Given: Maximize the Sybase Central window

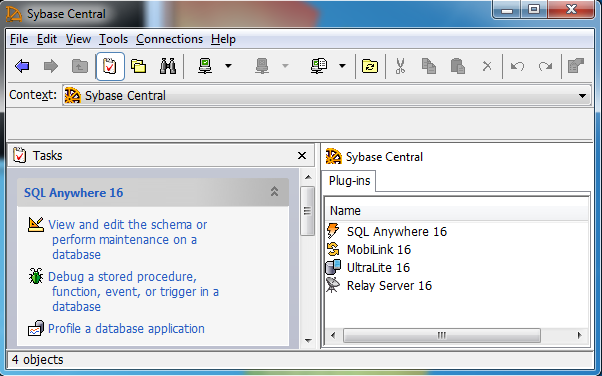Looking at the screenshot, I should [534, 9].
